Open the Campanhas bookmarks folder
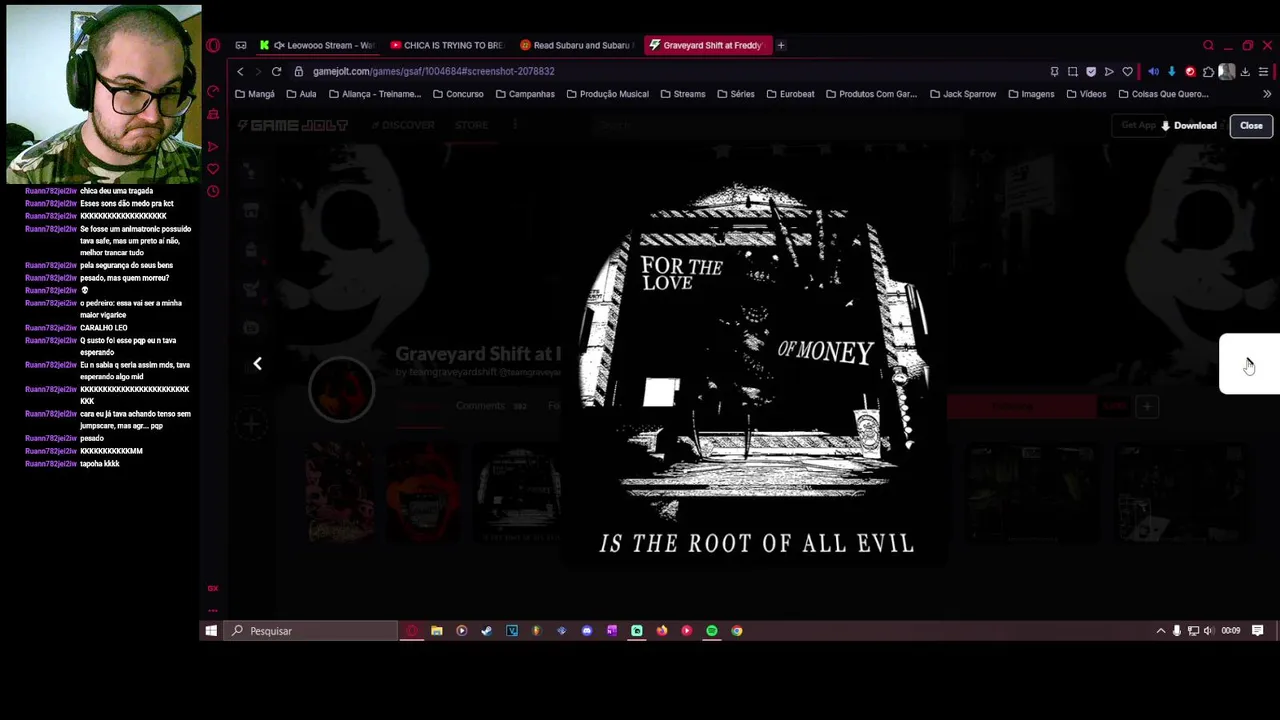 (525, 94)
